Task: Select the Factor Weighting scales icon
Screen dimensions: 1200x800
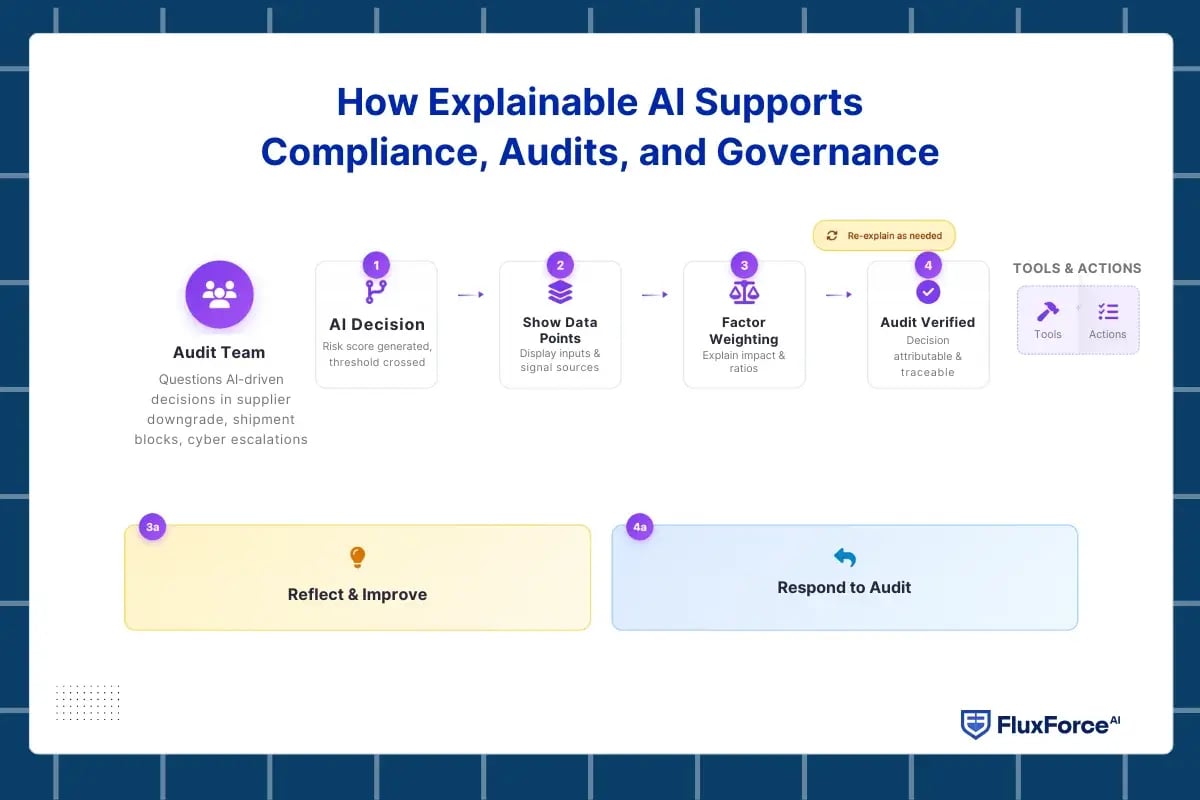Action: (743, 292)
